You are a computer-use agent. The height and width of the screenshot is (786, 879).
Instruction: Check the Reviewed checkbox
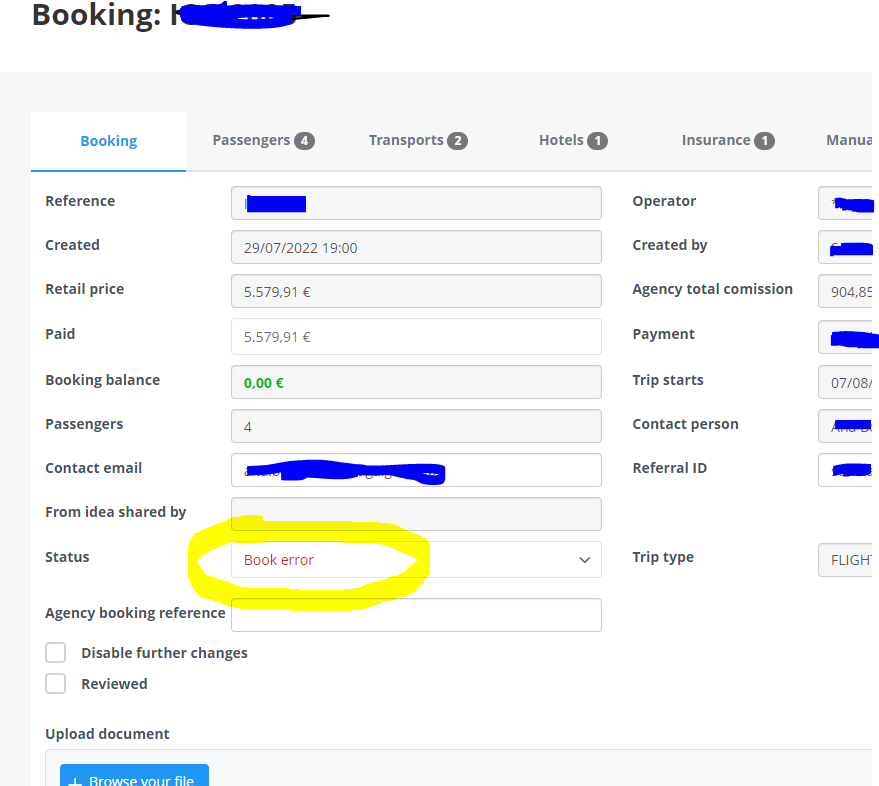pos(56,684)
